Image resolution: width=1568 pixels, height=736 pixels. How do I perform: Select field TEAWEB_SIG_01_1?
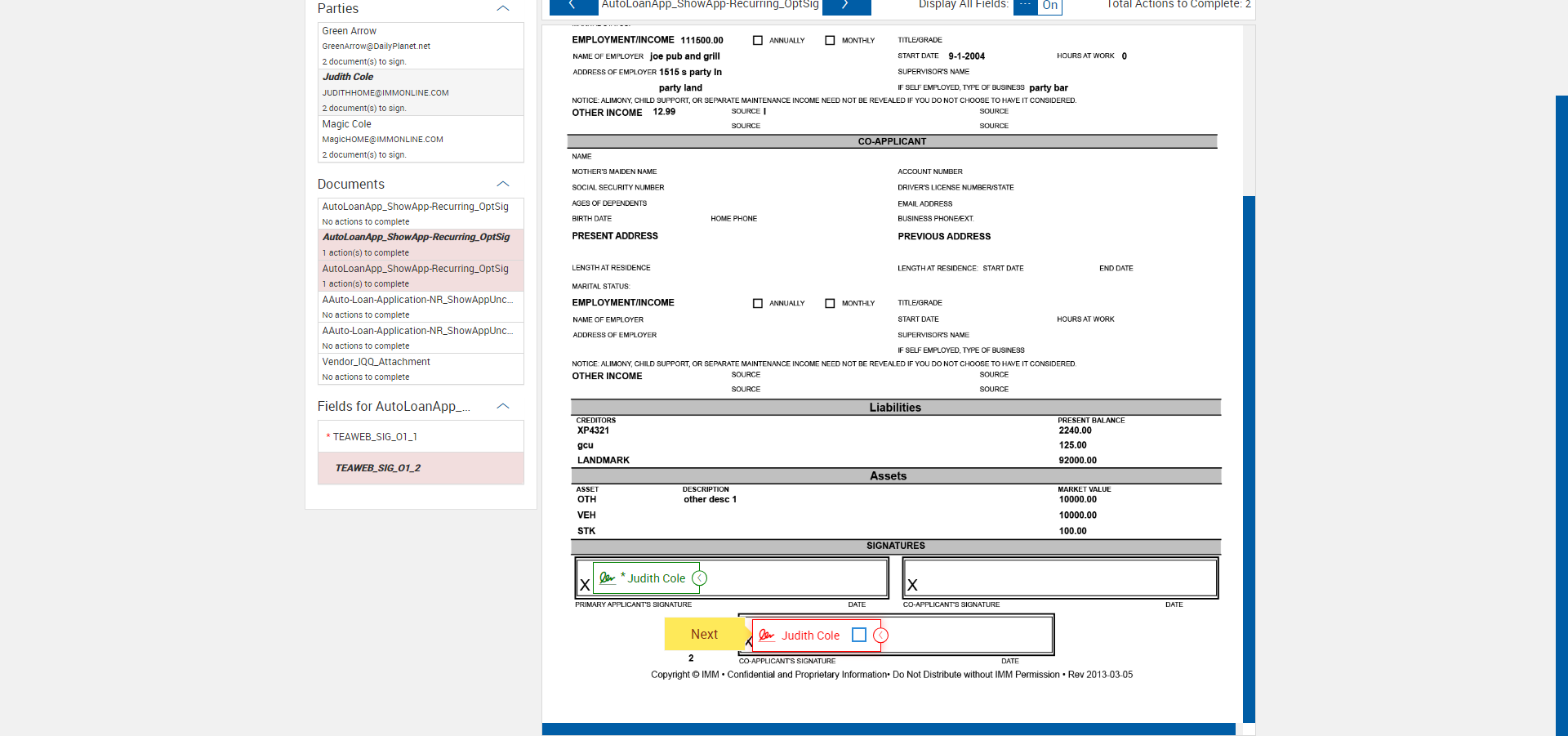coord(421,437)
